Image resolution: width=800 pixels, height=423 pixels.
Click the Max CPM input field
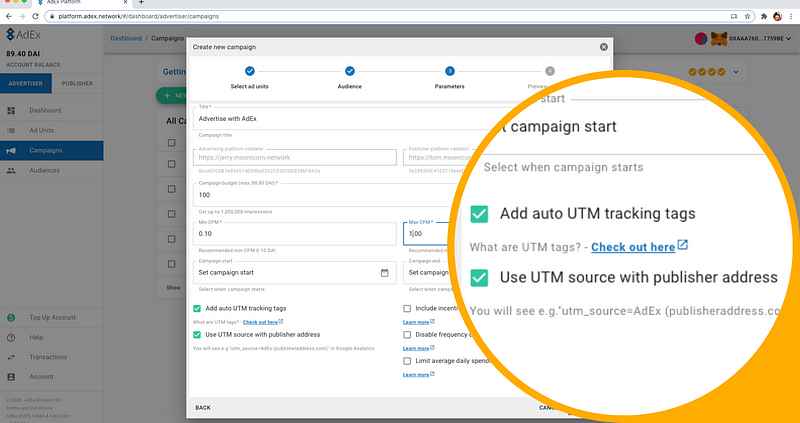tap(429, 234)
